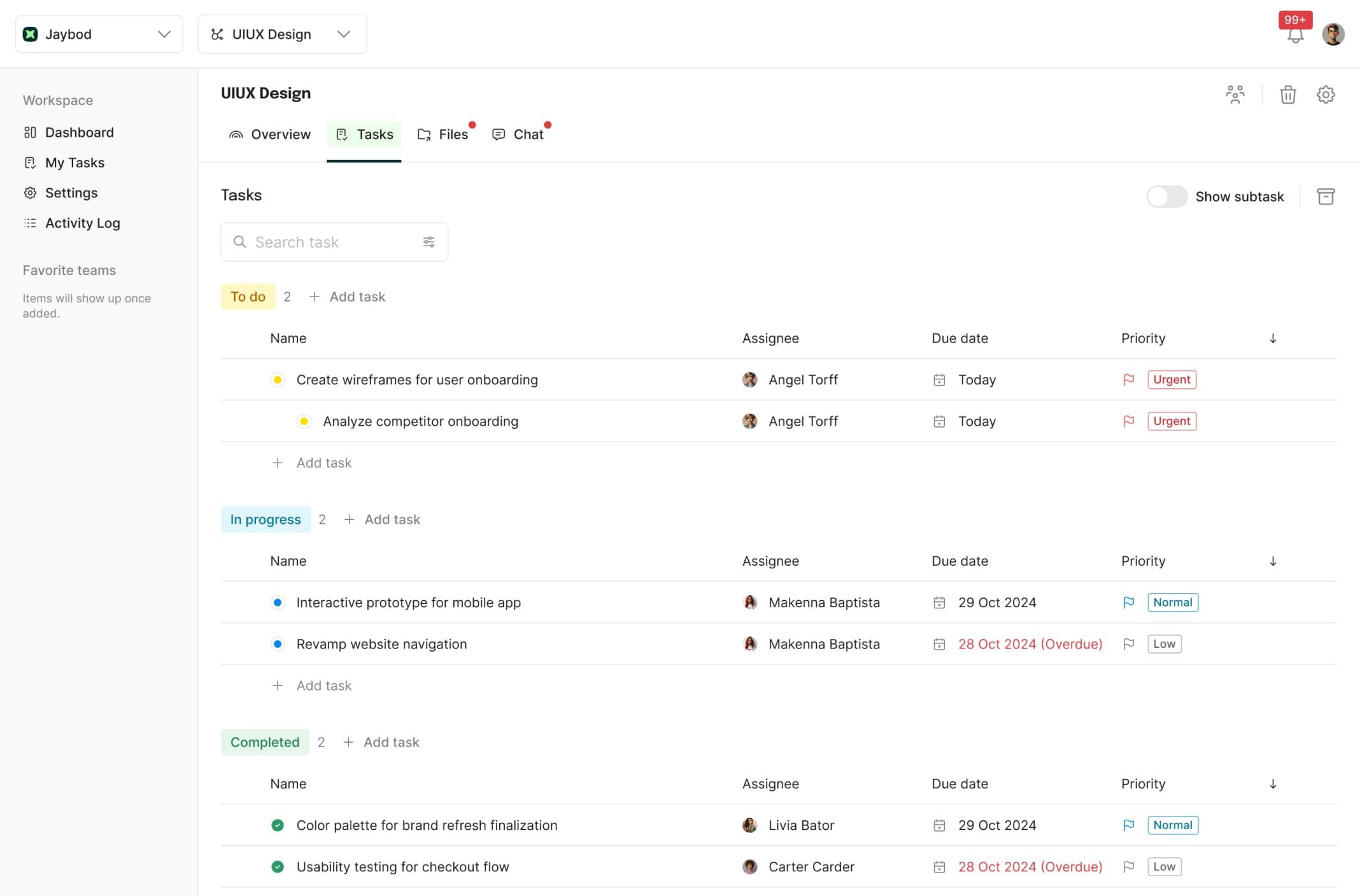Open My Tasks from the sidebar
The image size is (1360, 896).
point(74,162)
